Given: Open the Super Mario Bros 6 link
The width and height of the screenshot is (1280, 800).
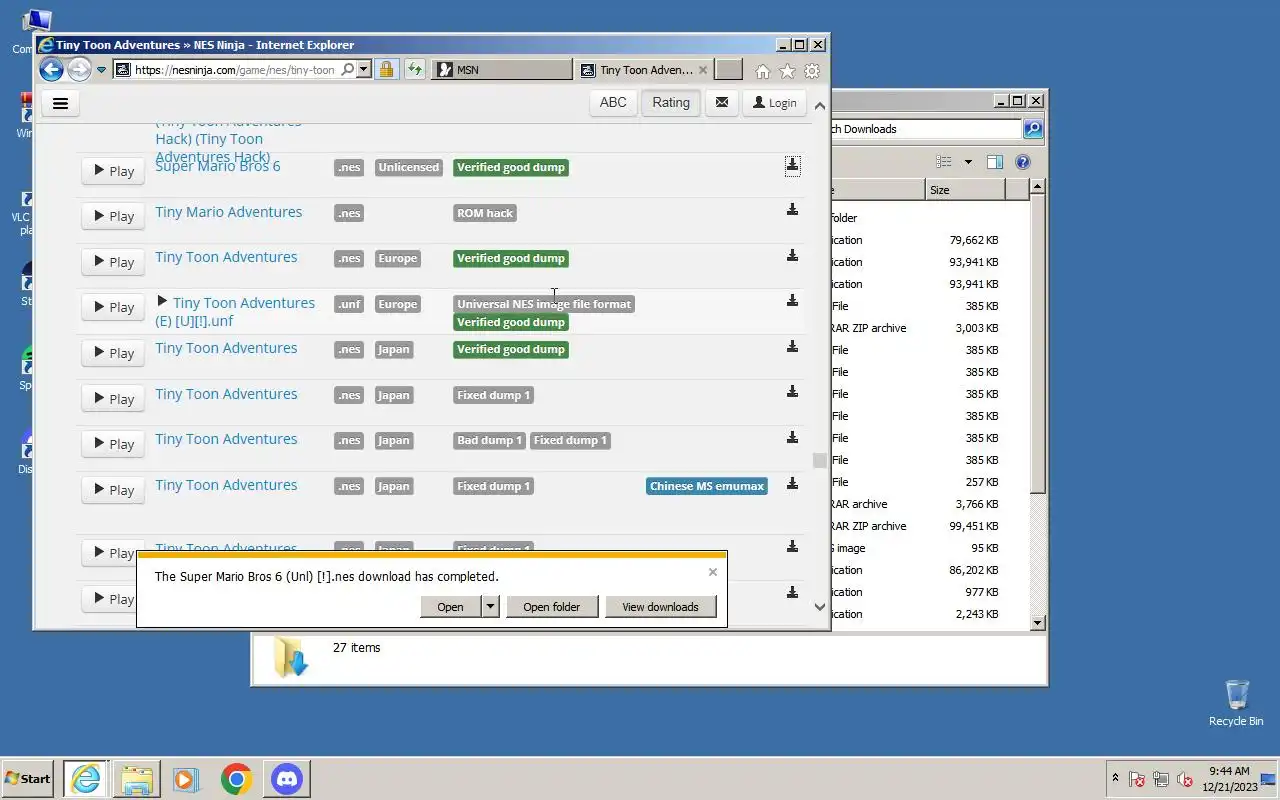Looking at the screenshot, I should point(218,166).
